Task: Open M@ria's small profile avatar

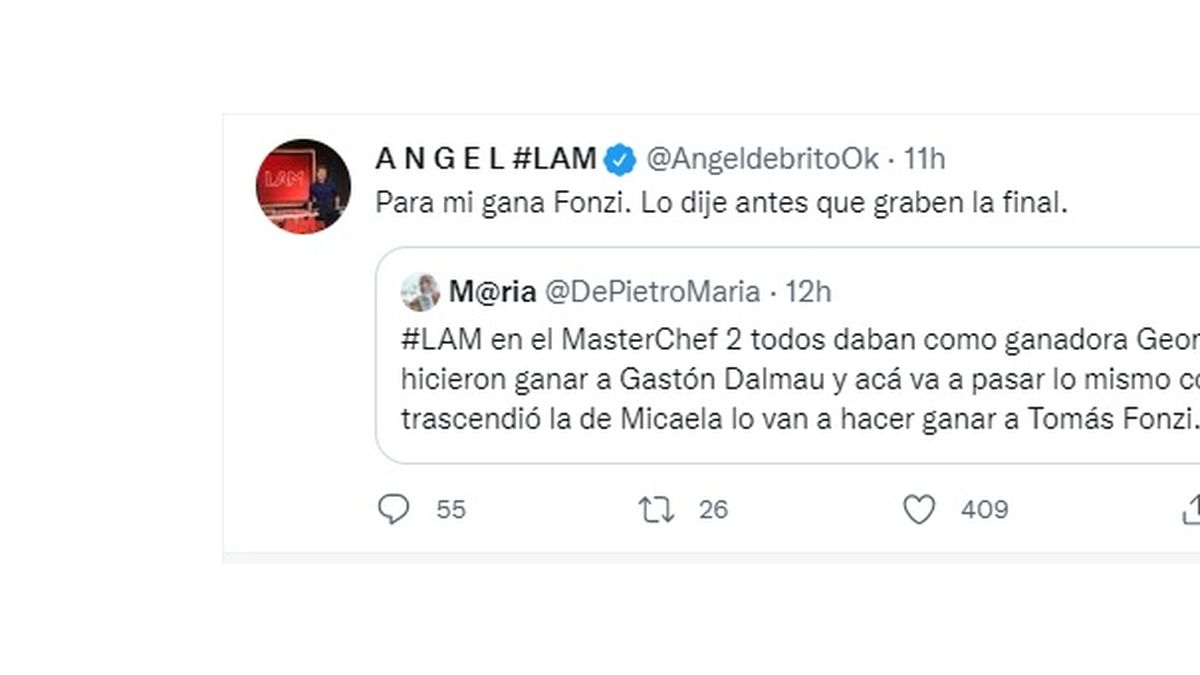Action: pyautogui.click(x=420, y=292)
